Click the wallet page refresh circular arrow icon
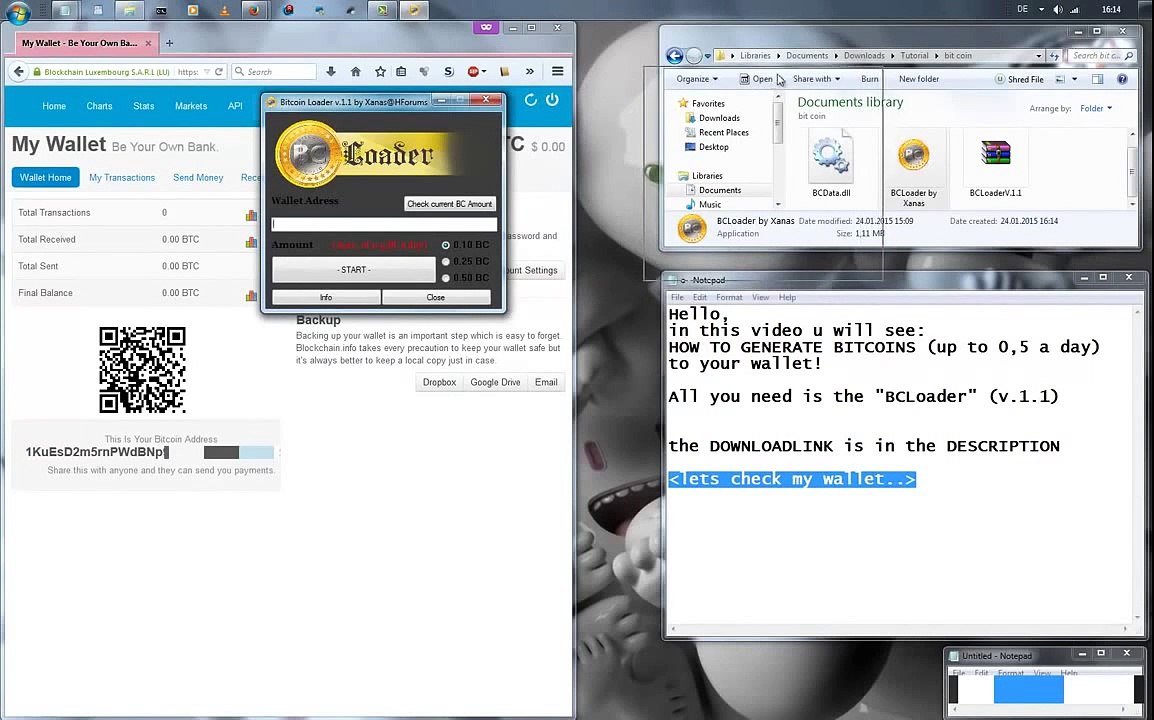This screenshot has height=720, width=1154. [x=530, y=99]
